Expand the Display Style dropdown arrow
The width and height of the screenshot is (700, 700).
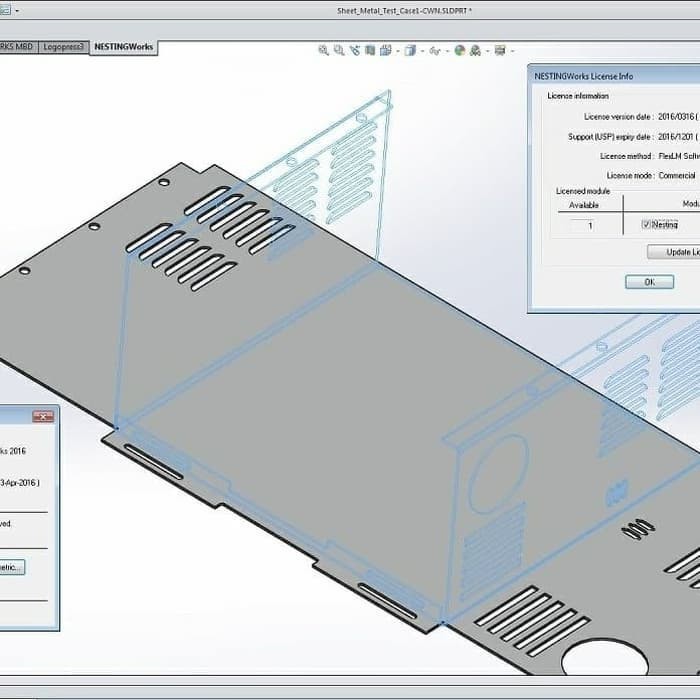(x=422, y=51)
